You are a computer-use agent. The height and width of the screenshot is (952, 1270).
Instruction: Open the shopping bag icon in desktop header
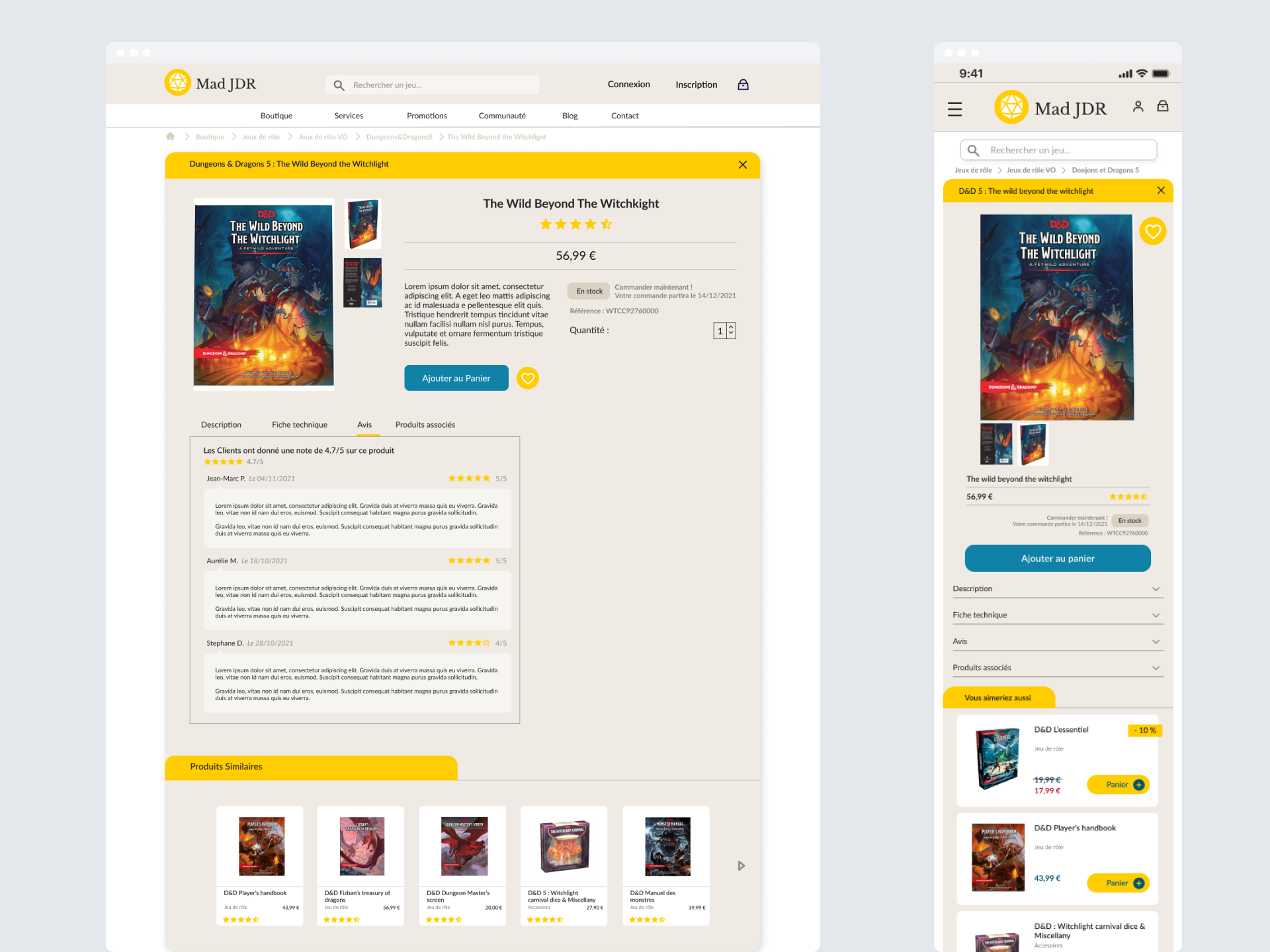(x=743, y=85)
